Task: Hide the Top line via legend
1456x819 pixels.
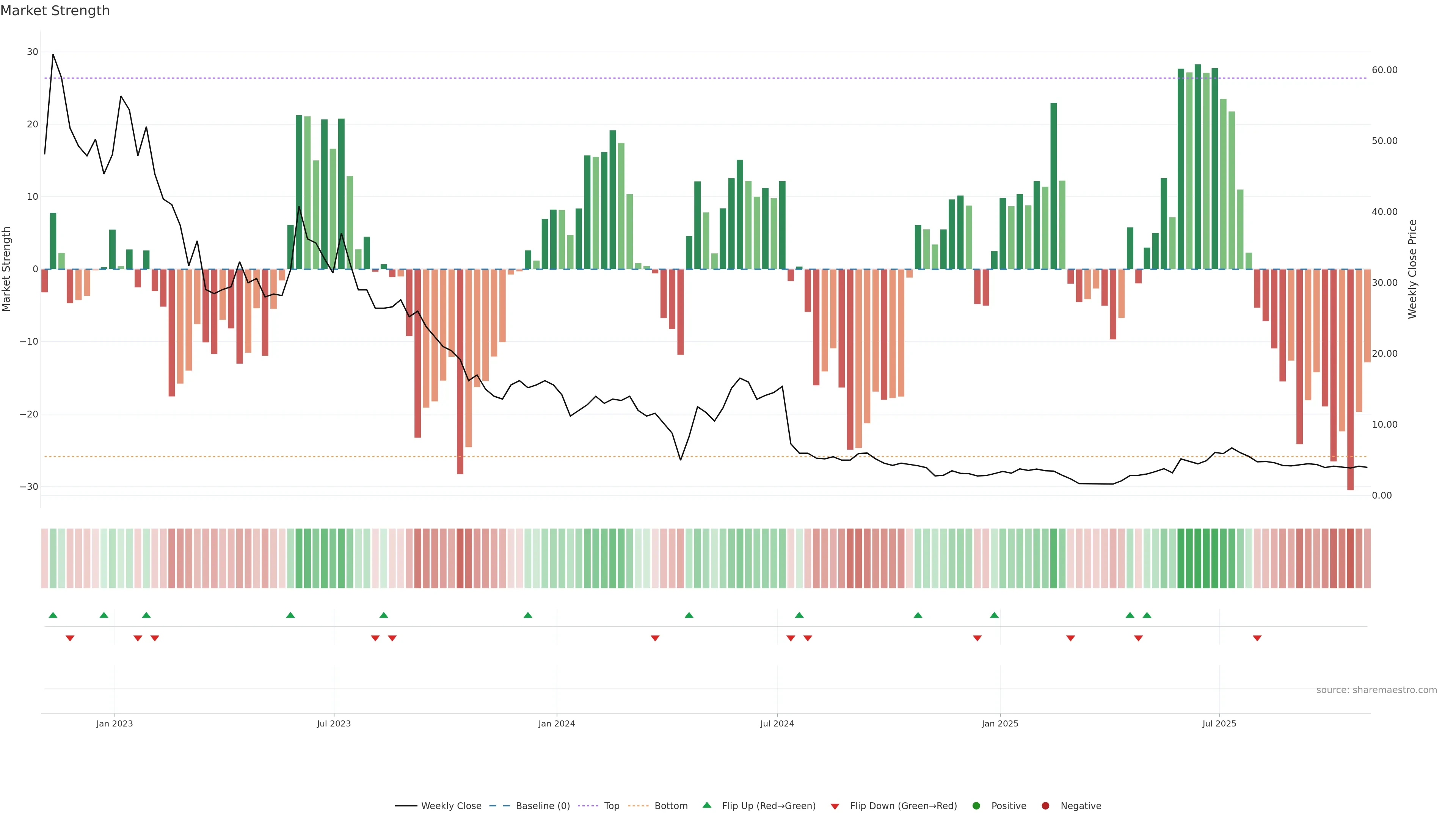Action: coord(599,806)
